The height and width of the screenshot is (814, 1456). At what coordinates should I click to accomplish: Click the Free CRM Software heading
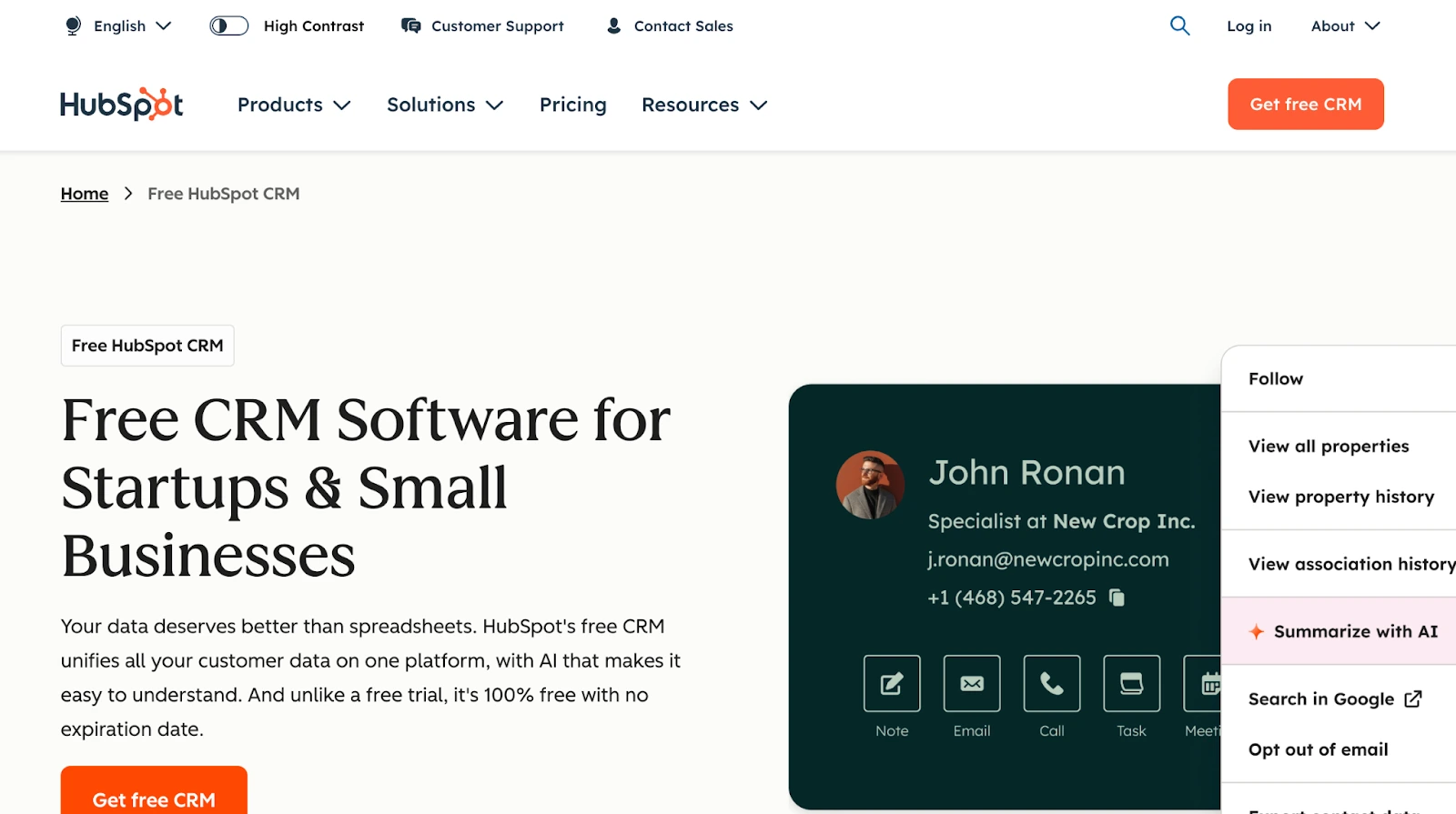366,487
